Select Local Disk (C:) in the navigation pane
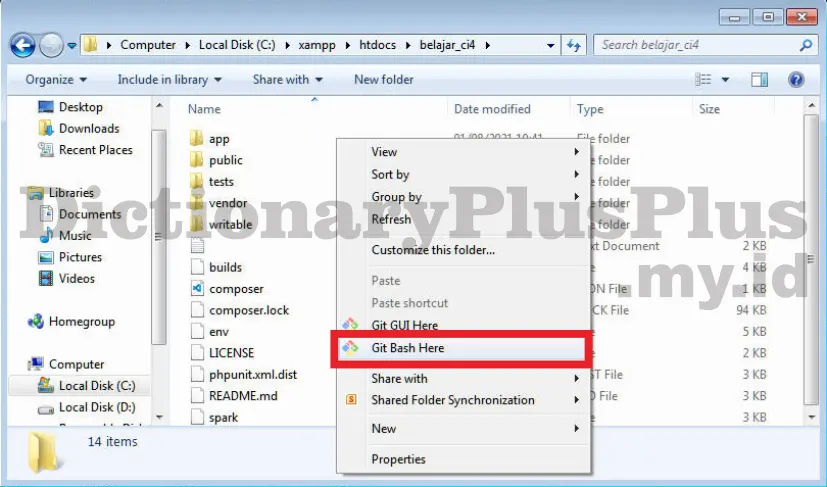Screen dimensions: 827x487 tap(87, 386)
